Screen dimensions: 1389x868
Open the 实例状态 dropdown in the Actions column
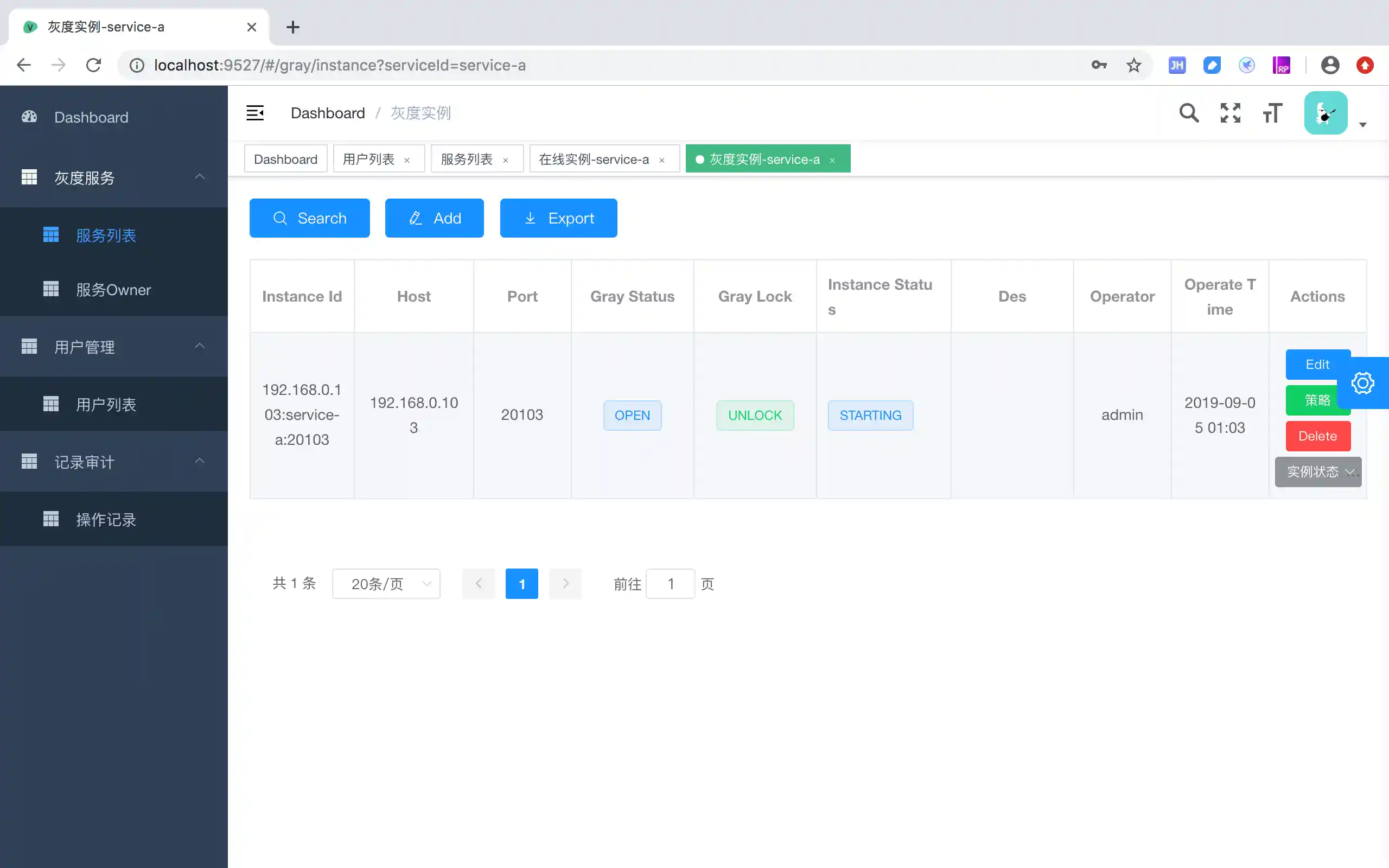coord(1317,472)
